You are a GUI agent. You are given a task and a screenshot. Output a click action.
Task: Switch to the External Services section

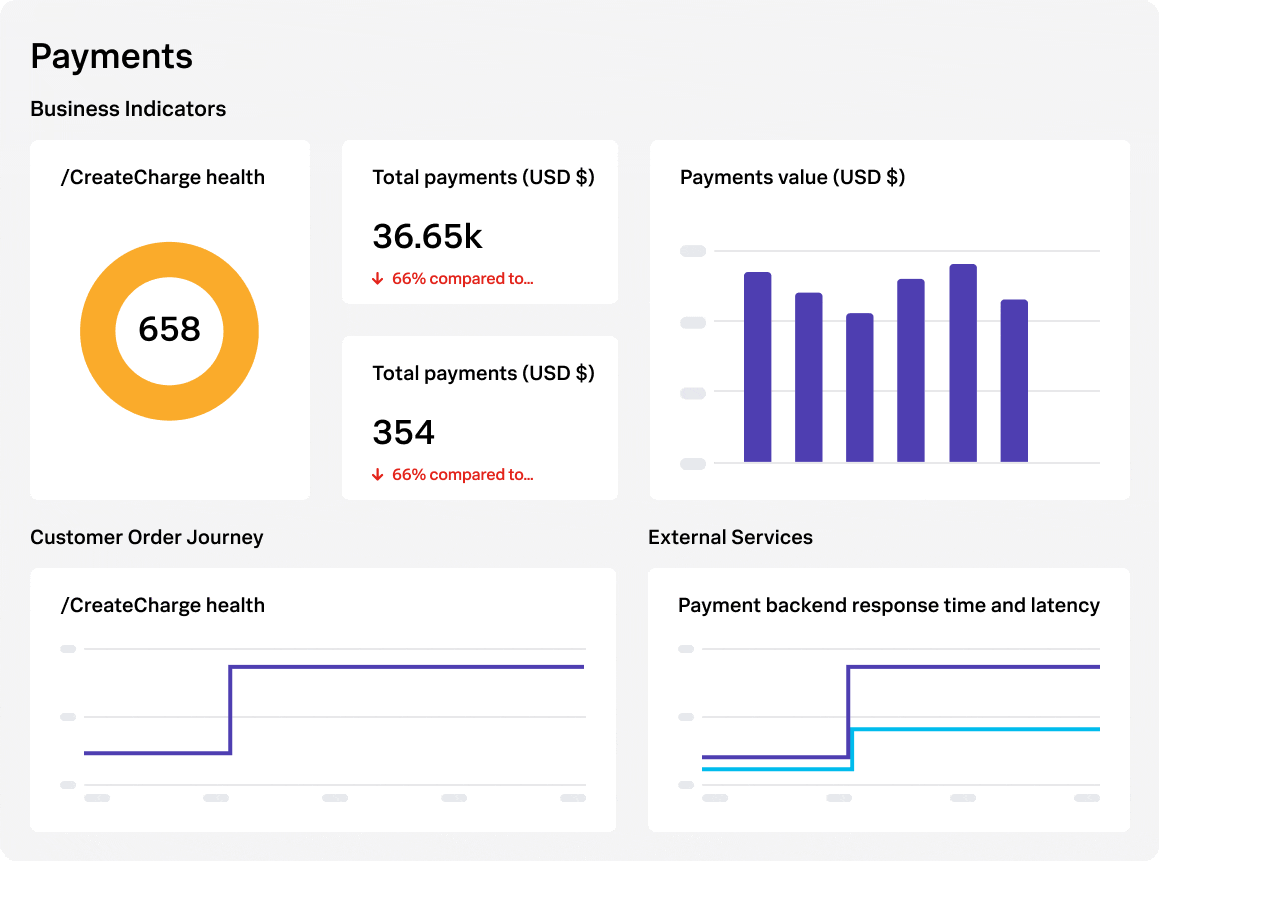point(730,537)
